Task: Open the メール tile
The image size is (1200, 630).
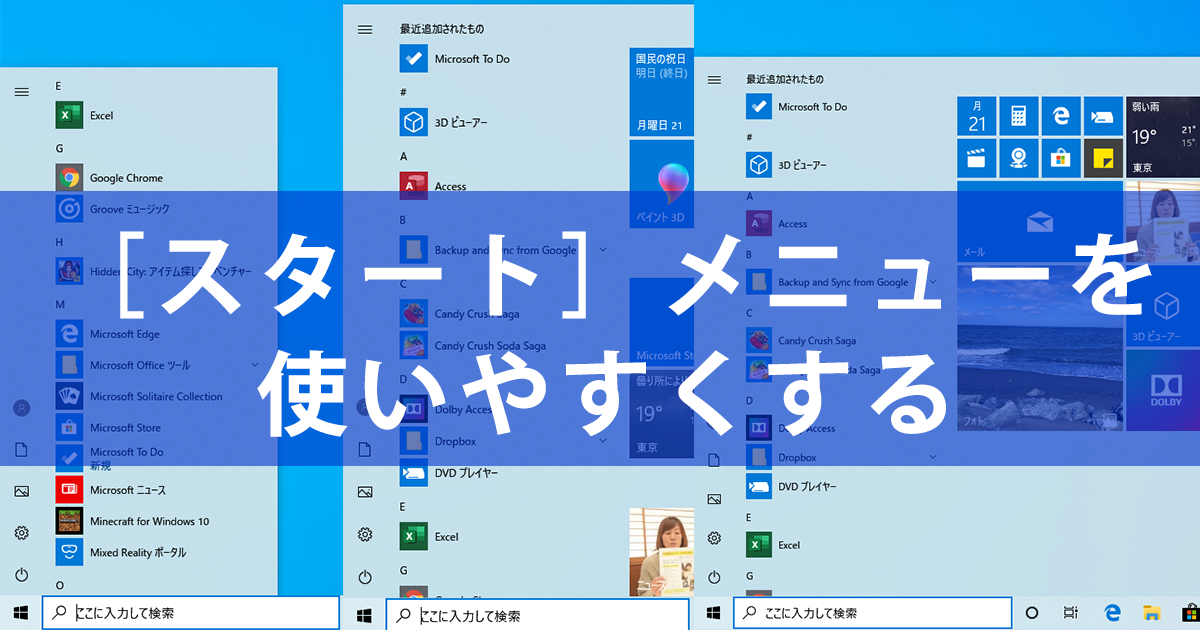Action: tap(1039, 221)
